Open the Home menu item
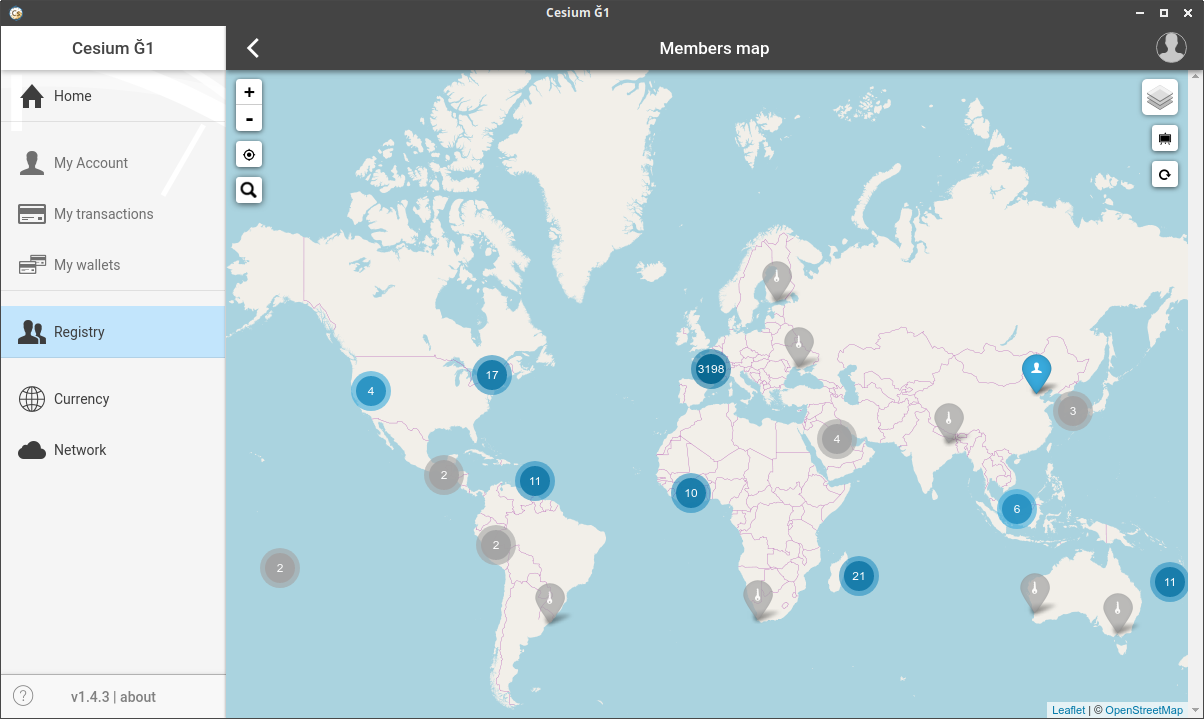The image size is (1204, 719). pyautogui.click(x=112, y=96)
